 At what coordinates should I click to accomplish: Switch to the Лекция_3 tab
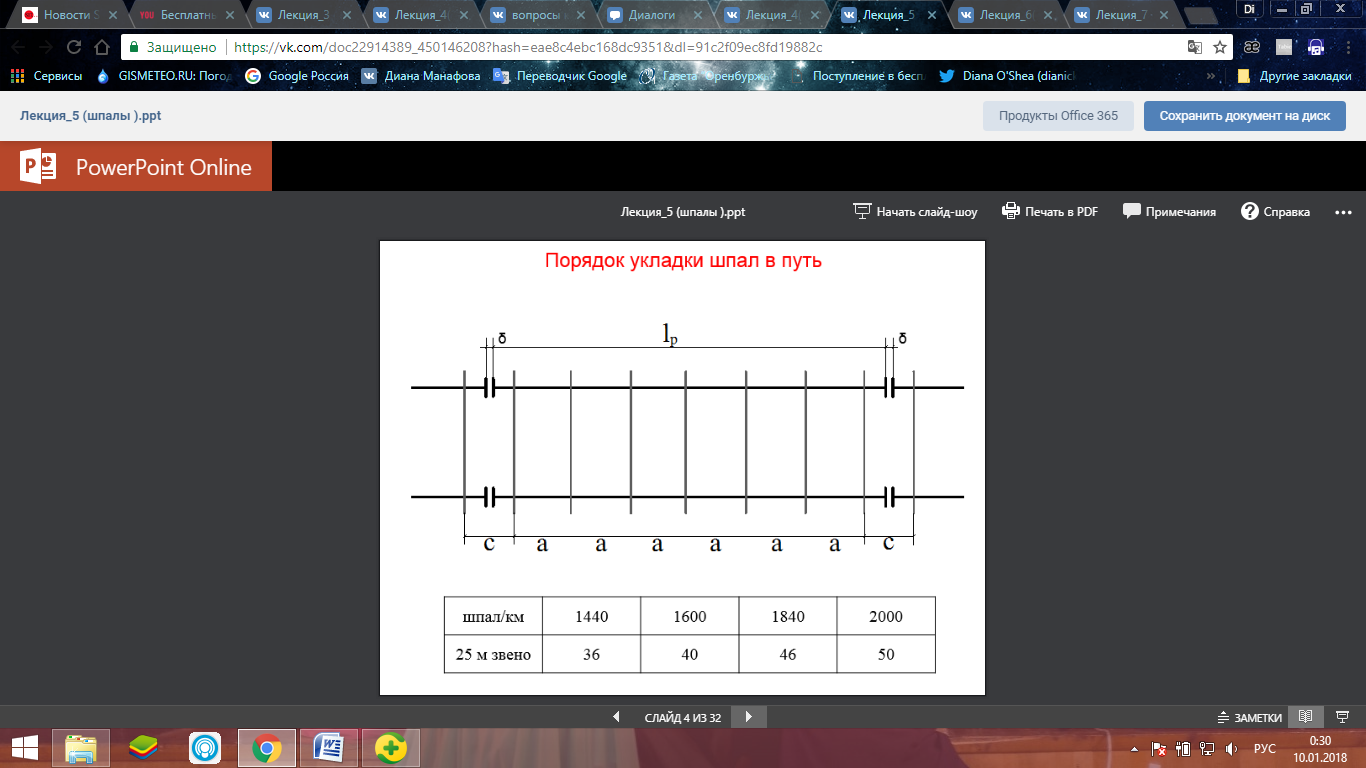tap(304, 14)
